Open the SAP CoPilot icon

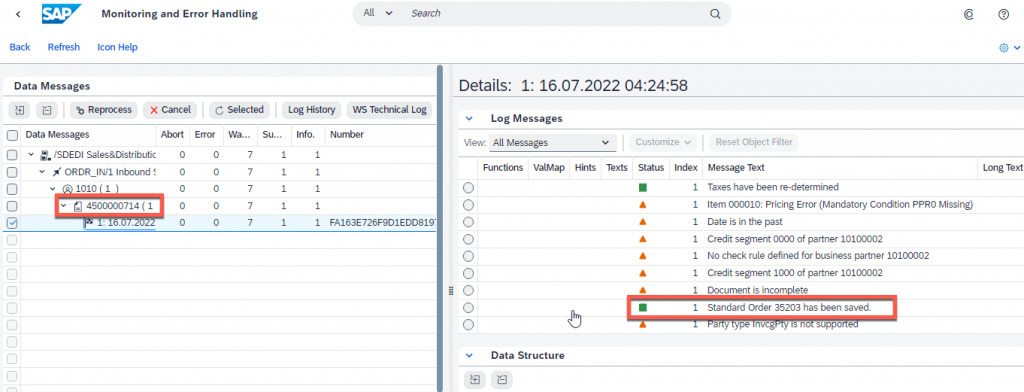click(969, 14)
